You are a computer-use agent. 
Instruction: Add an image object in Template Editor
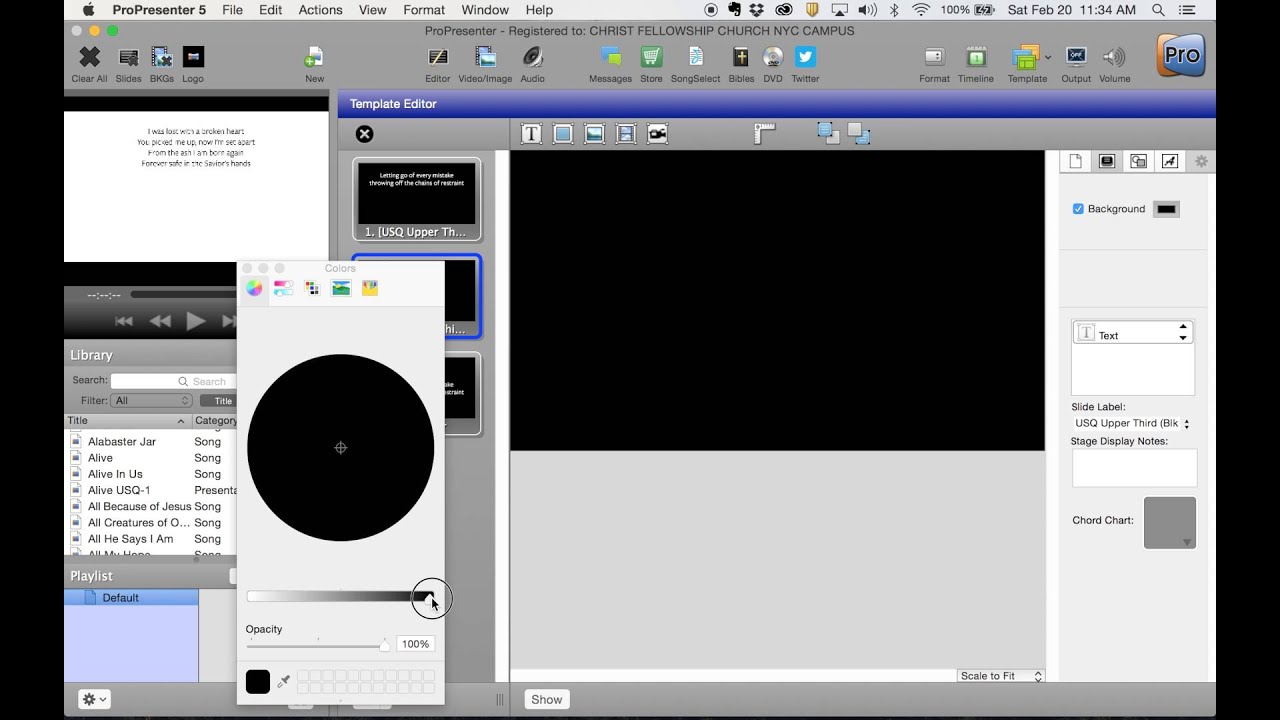point(595,134)
